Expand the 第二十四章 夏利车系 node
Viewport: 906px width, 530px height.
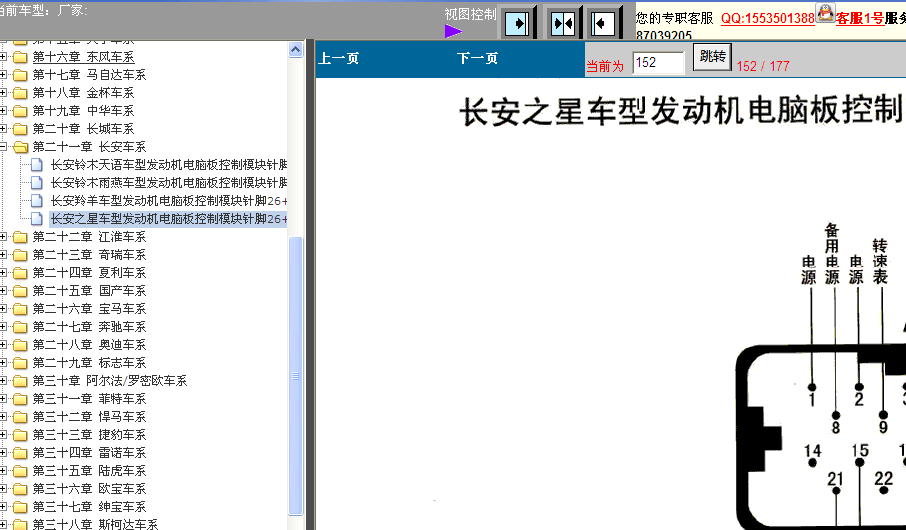3,272
